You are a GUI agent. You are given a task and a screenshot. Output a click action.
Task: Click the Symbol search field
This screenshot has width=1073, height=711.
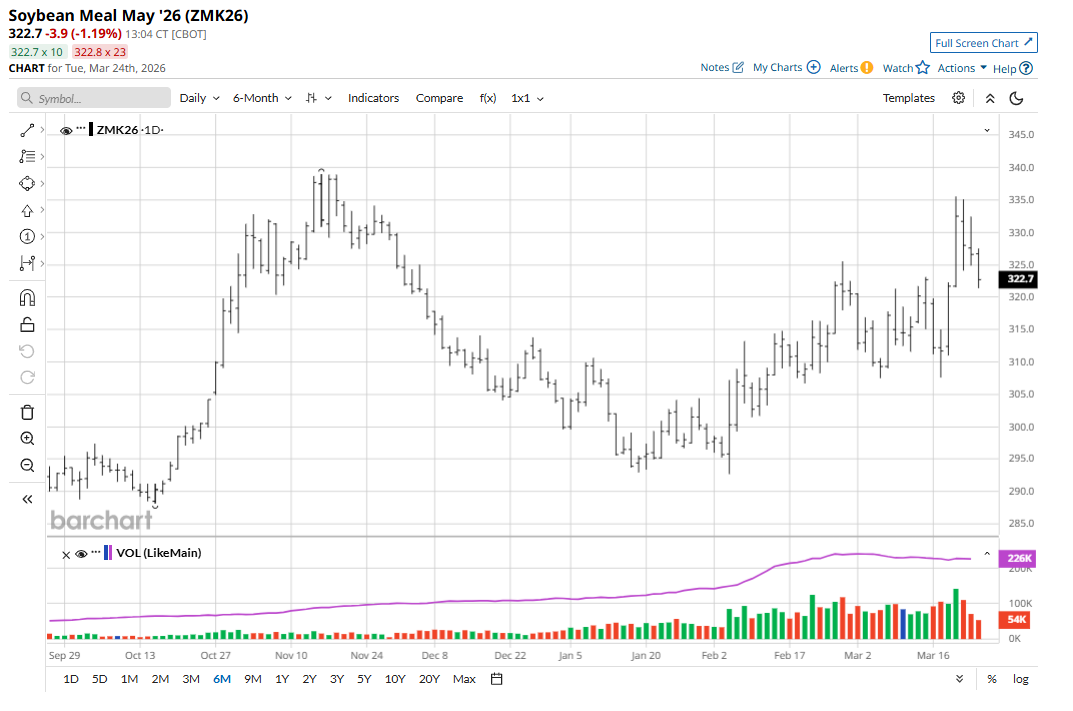click(94, 98)
